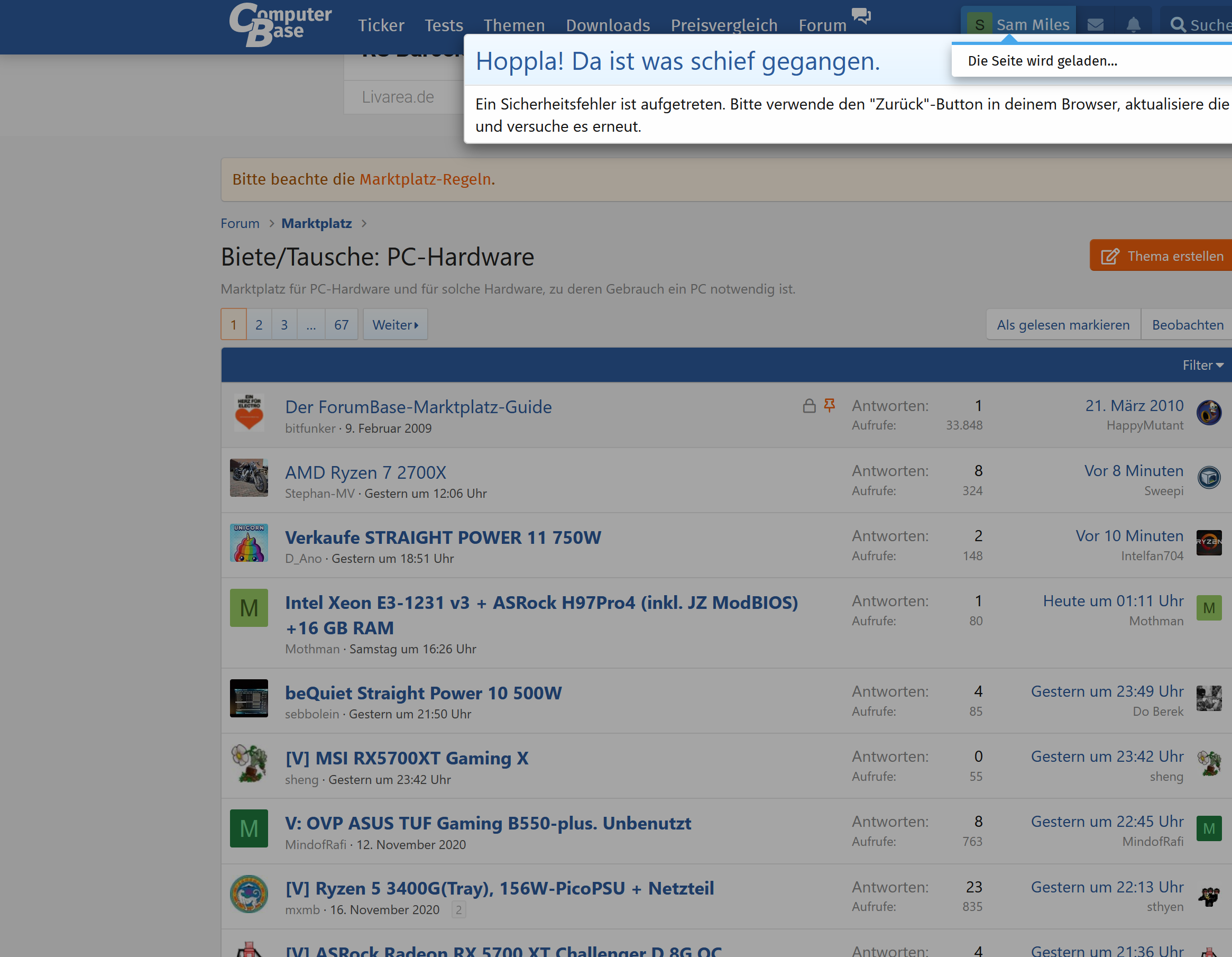This screenshot has width=1232, height=957.
Task: Open the Preisvergleich menu item
Action: [724, 25]
